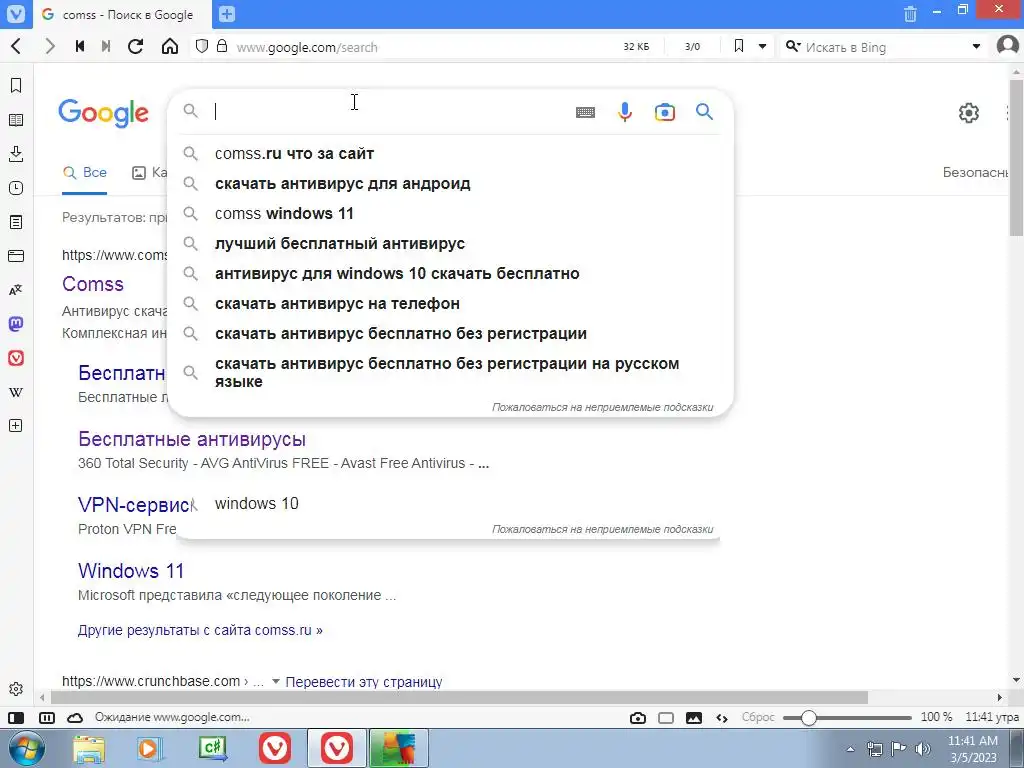Select suggestion 'скачать антивирус бесплатно без регистрации'
1024x768 pixels.
(451, 334)
